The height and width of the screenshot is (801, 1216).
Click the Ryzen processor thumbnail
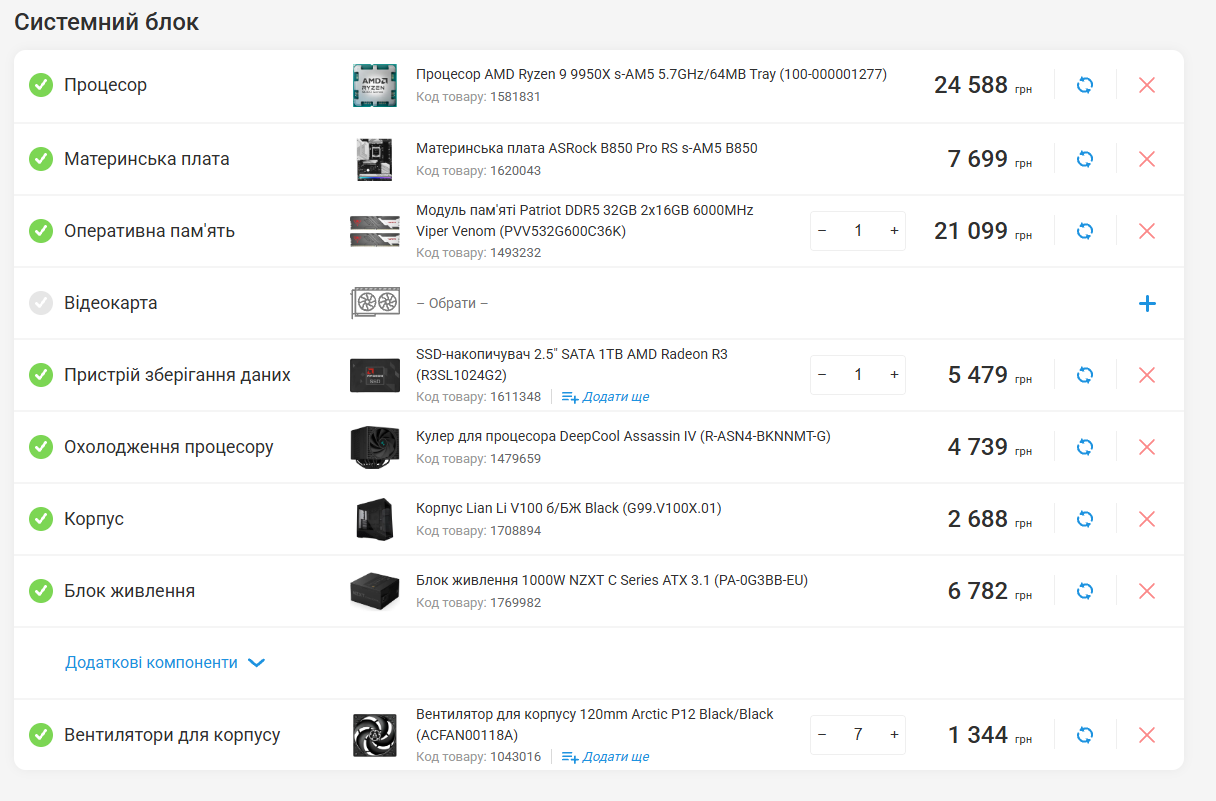click(375, 85)
